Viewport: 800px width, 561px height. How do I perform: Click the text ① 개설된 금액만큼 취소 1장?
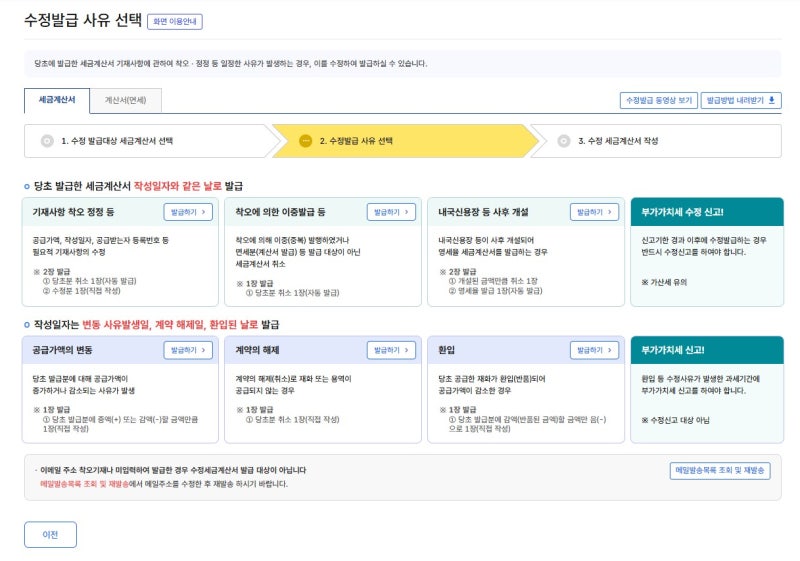coord(493,281)
